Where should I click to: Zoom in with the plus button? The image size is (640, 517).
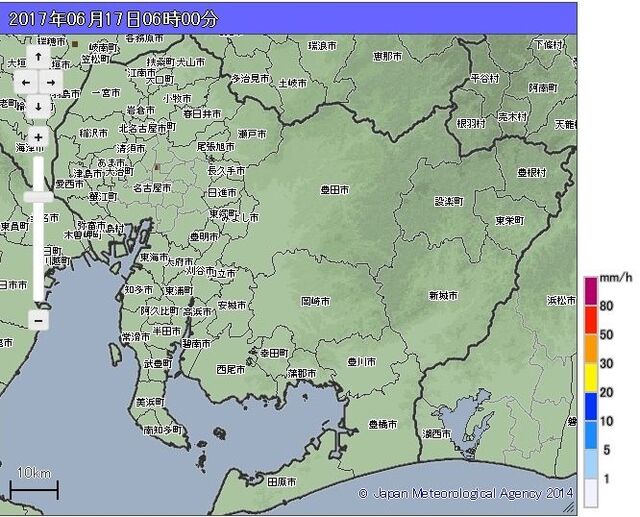tap(38, 138)
